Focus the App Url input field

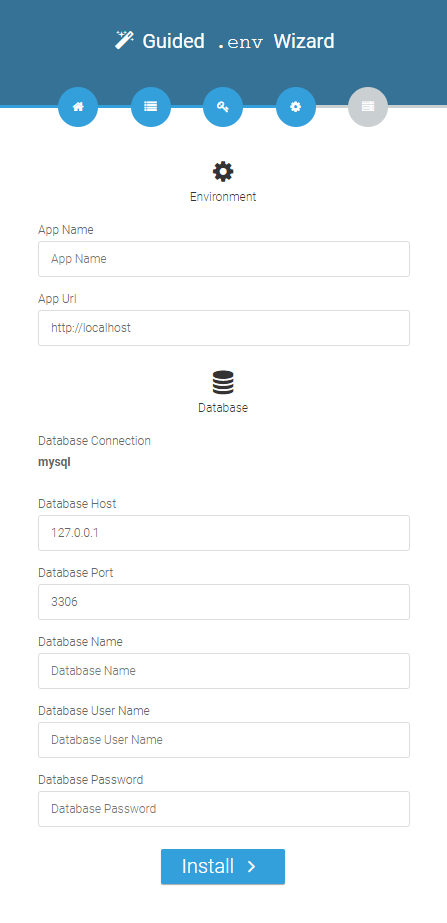224,328
